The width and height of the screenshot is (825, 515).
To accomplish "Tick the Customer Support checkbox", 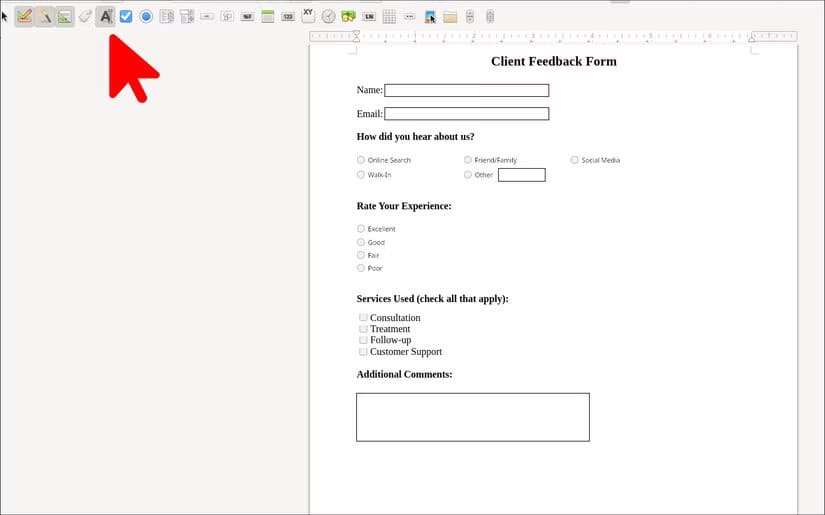I will pyautogui.click(x=363, y=351).
